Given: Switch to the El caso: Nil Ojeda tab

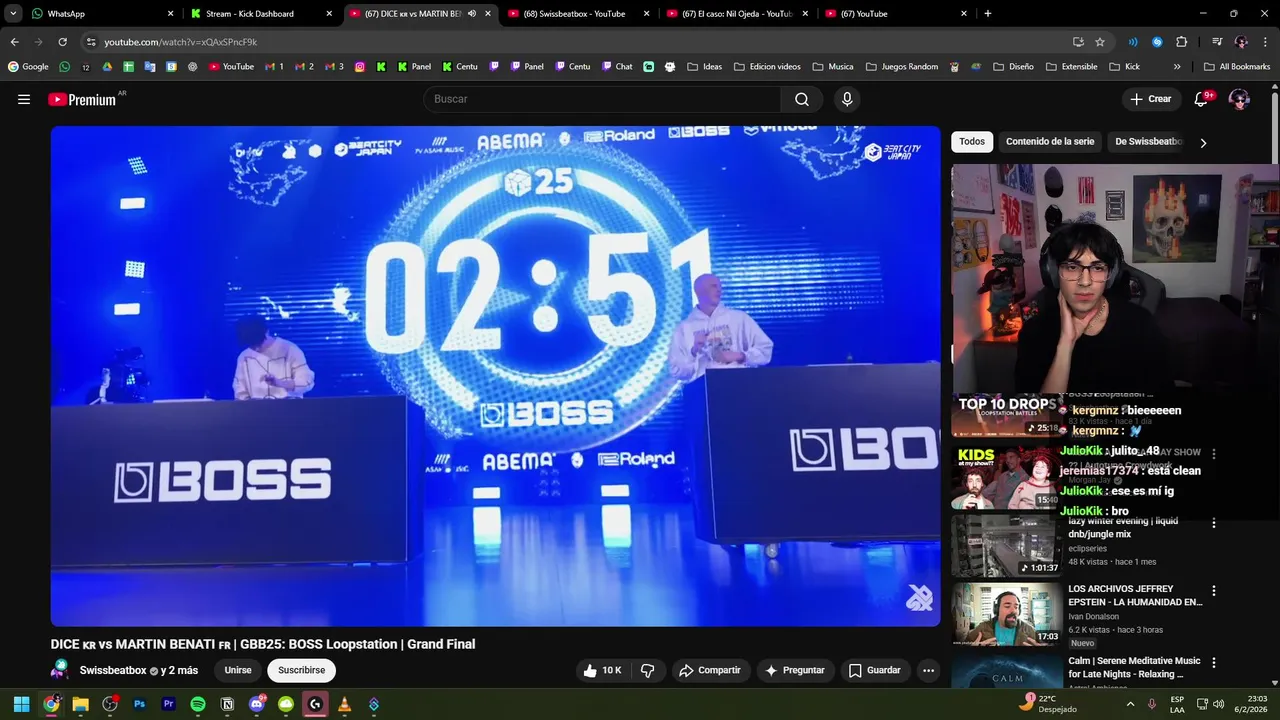Looking at the screenshot, I should 738,14.
